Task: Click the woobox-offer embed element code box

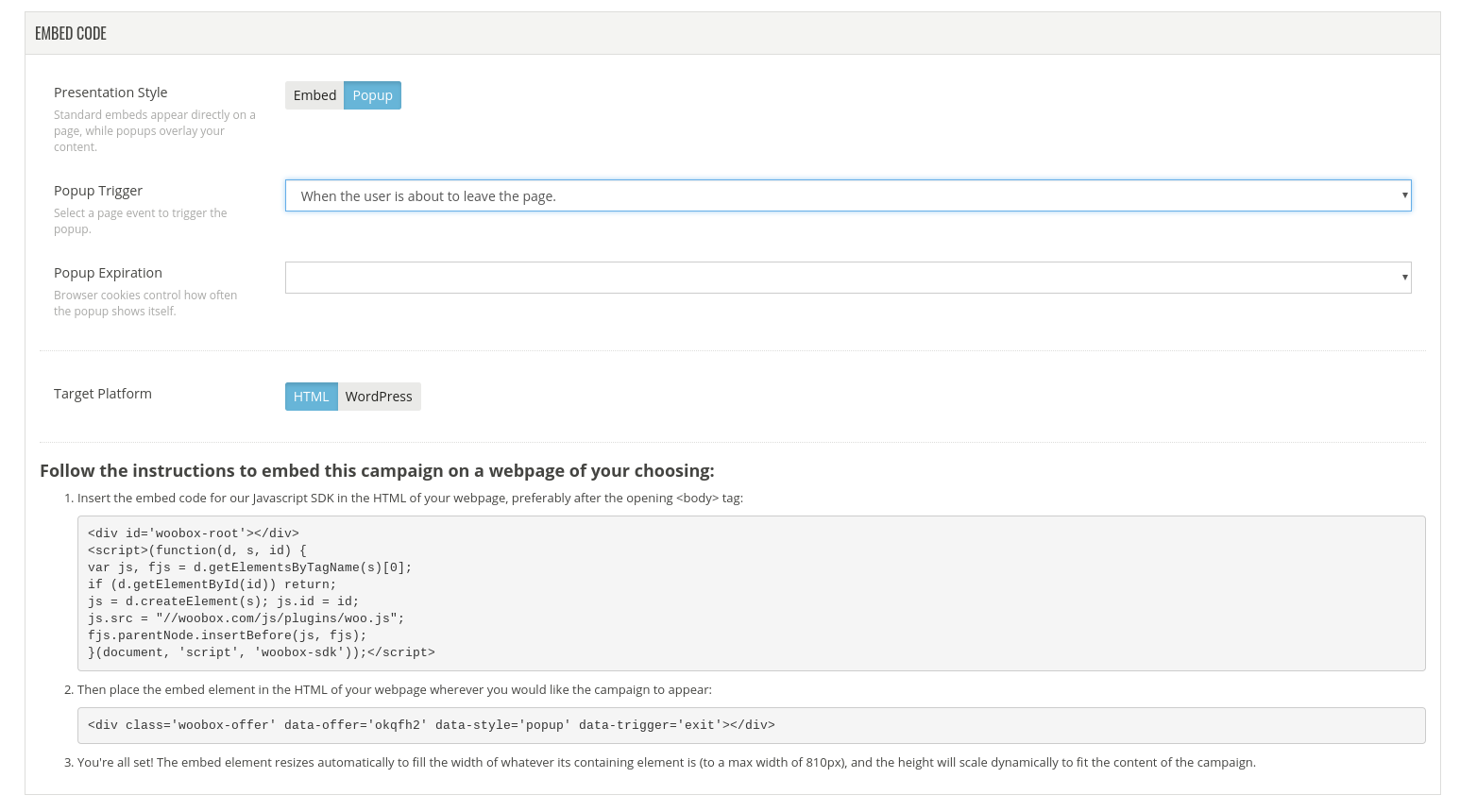Action: (x=751, y=725)
